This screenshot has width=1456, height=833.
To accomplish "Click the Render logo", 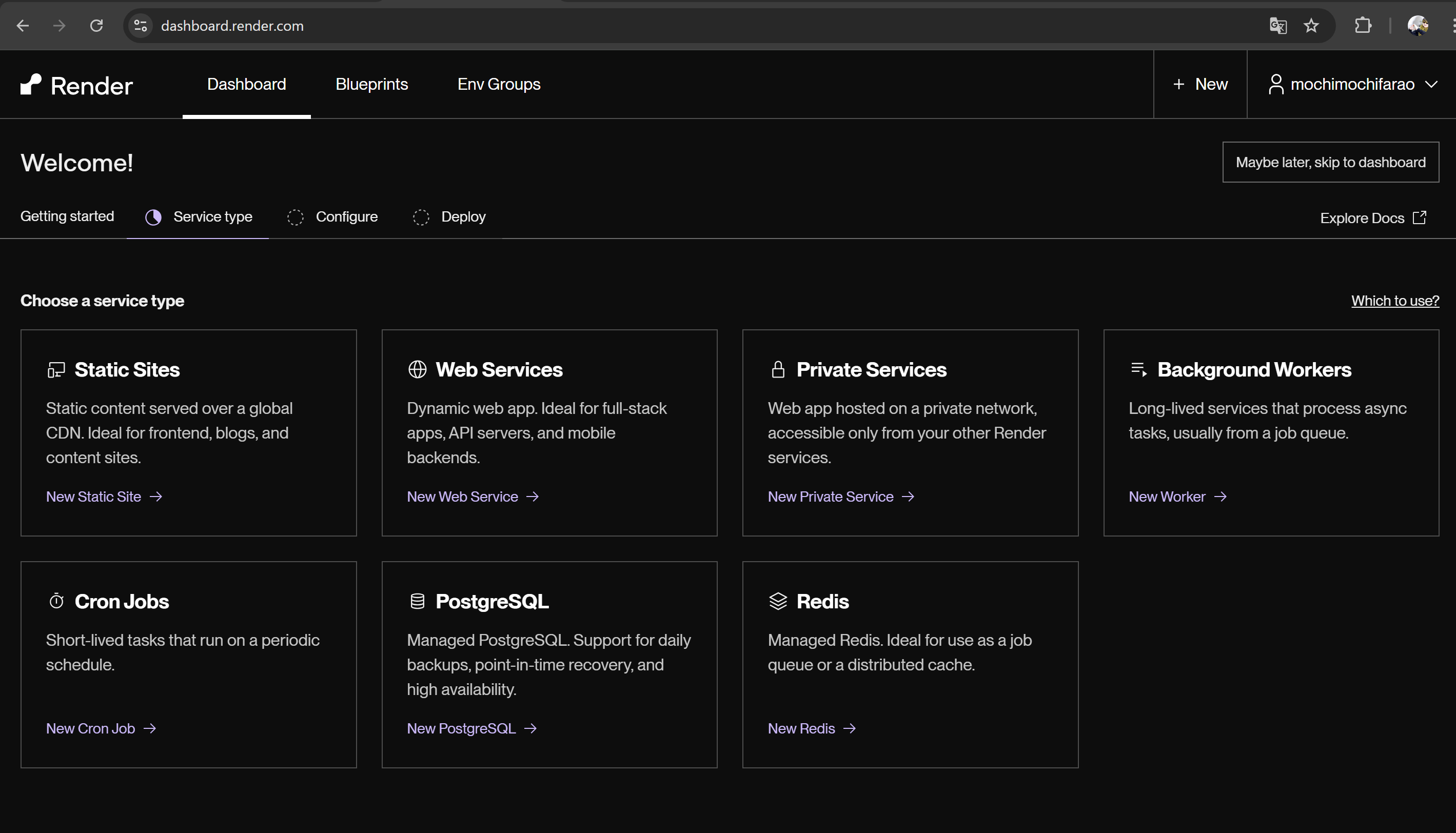I will [76, 84].
